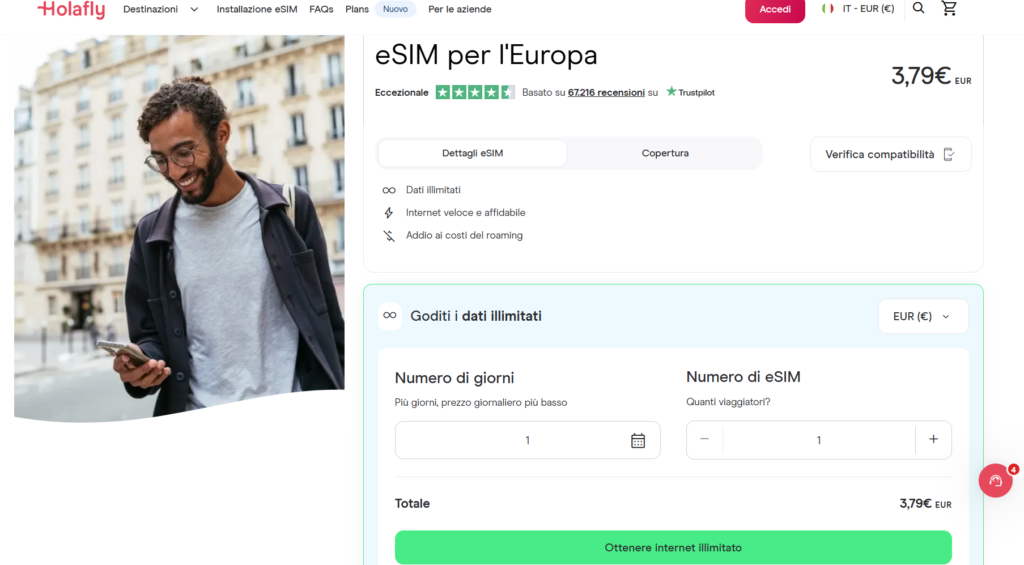Click the Trustpilot logo
Screen dimensions: 1024x565
click(x=691, y=92)
